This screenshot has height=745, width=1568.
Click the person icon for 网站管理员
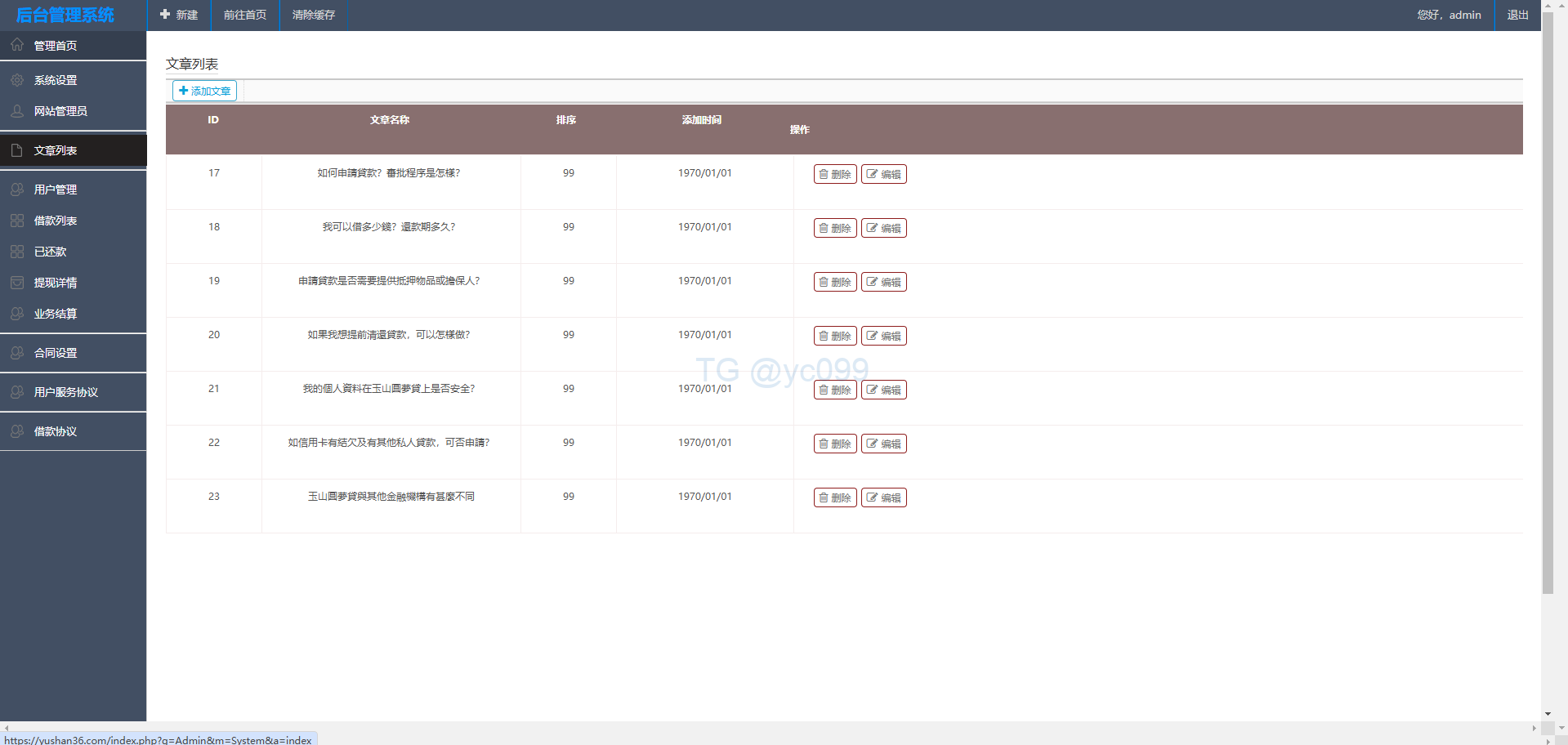click(x=17, y=111)
